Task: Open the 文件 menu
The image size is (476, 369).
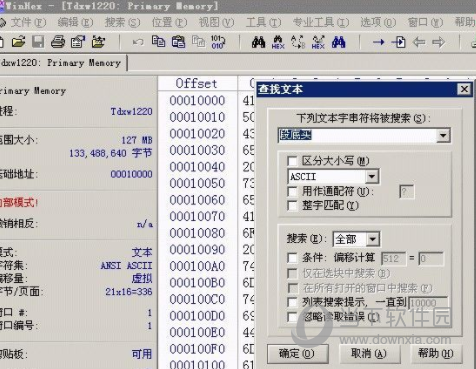Action: (28, 23)
